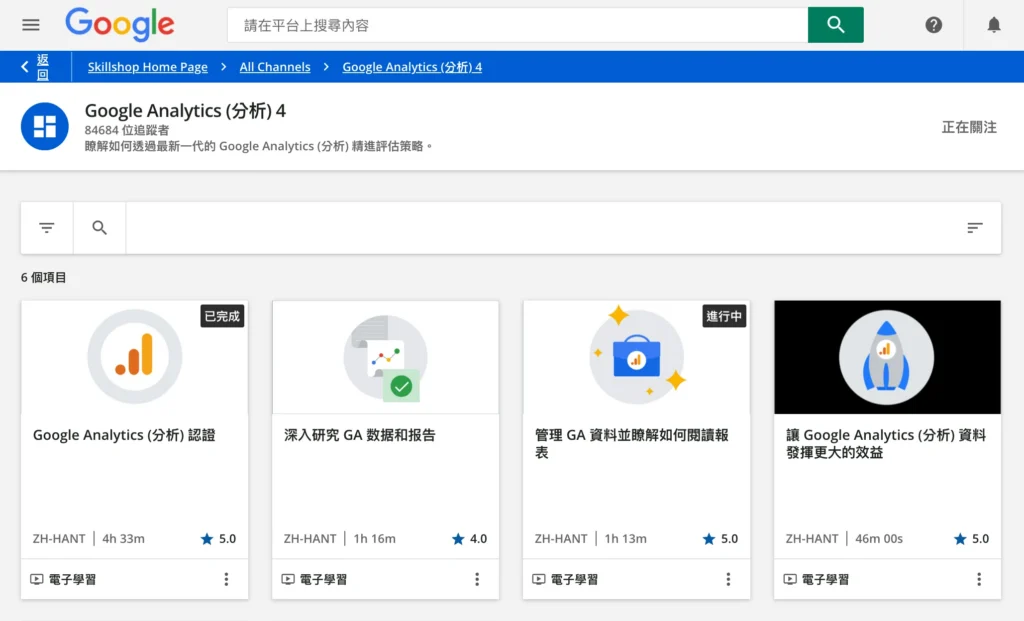
Task: Open the Skillshop Home Page breadcrumb link
Action: click(x=148, y=67)
